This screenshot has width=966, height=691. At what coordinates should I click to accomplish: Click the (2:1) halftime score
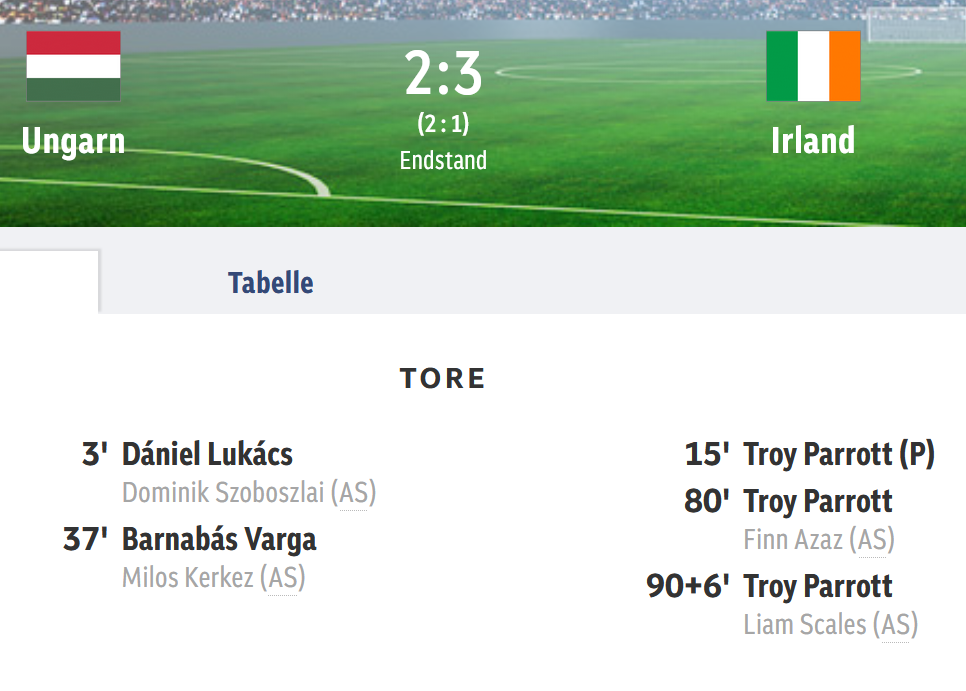click(x=443, y=124)
